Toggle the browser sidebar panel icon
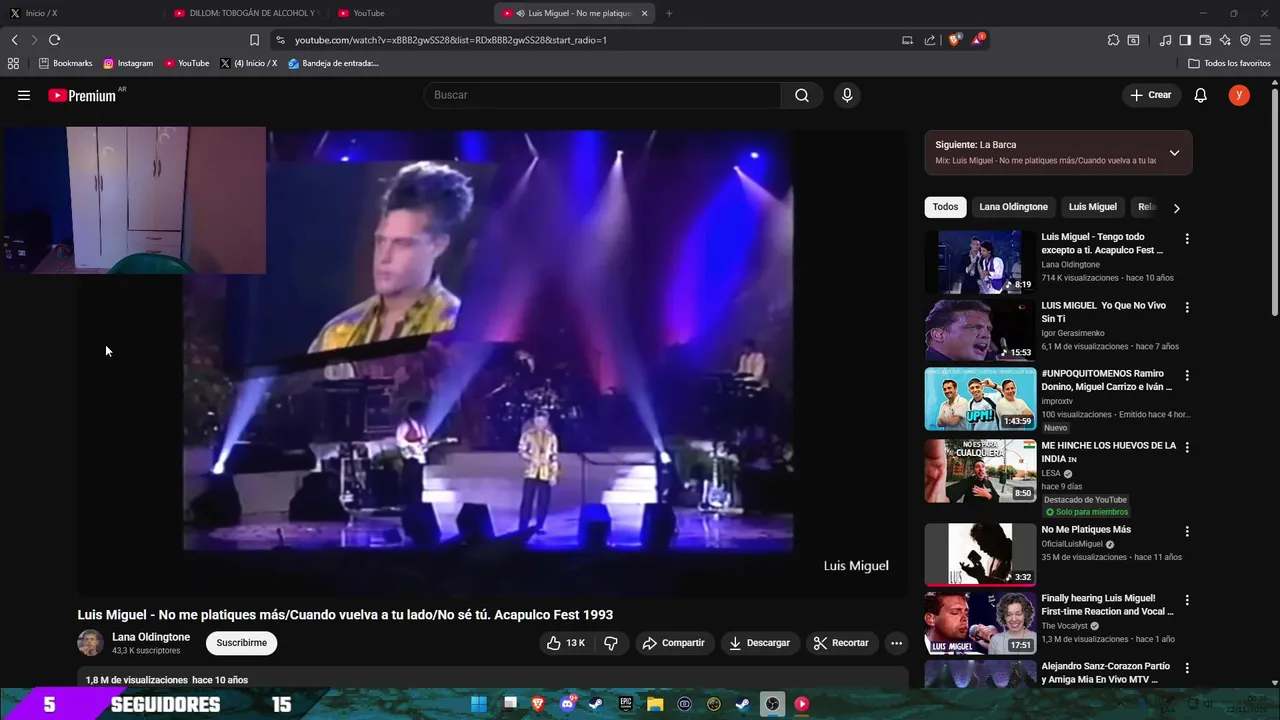The image size is (1280, 720). point(1185,40)
